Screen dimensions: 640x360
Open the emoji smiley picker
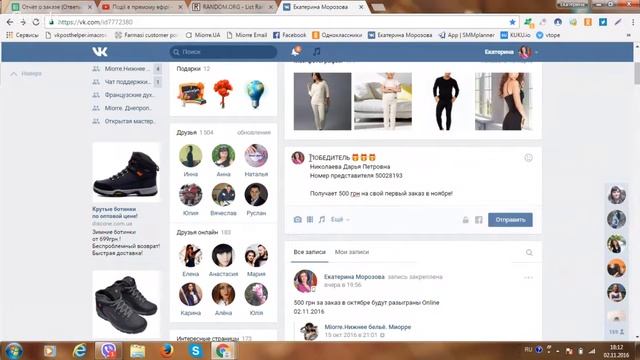[x=528, y=158]
